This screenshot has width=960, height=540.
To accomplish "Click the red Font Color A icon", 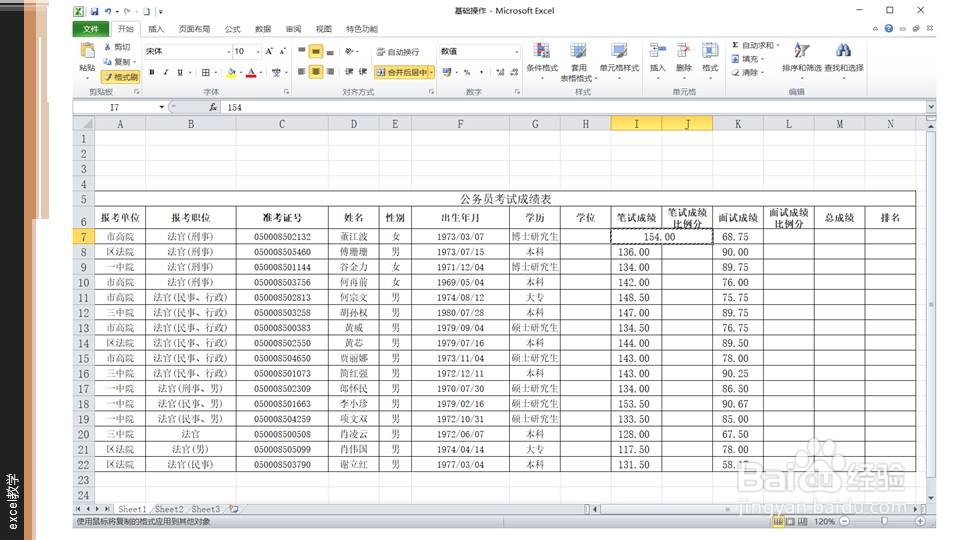I will coord(251,72).
